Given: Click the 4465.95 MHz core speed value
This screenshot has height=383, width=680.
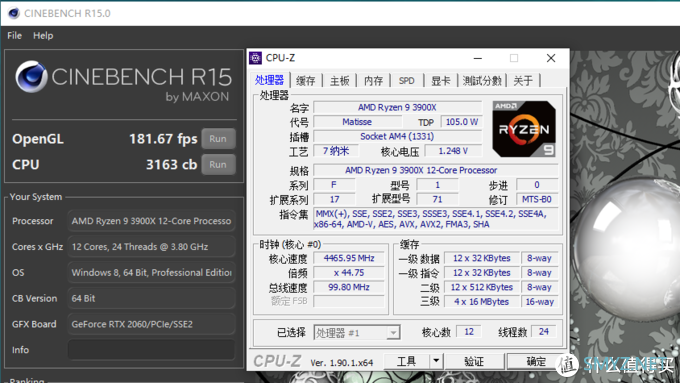Looking at the screenshot, I should [349, 258].
